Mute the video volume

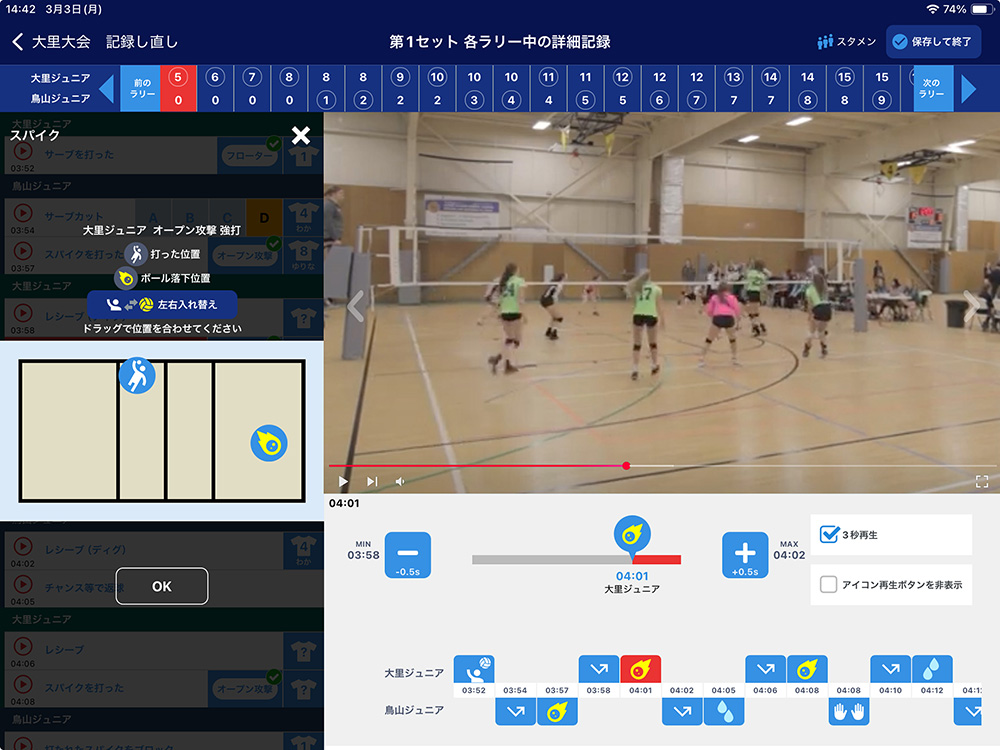(400, 481)
